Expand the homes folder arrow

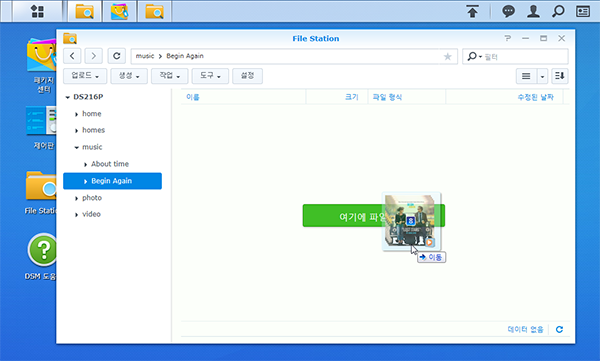77,131
